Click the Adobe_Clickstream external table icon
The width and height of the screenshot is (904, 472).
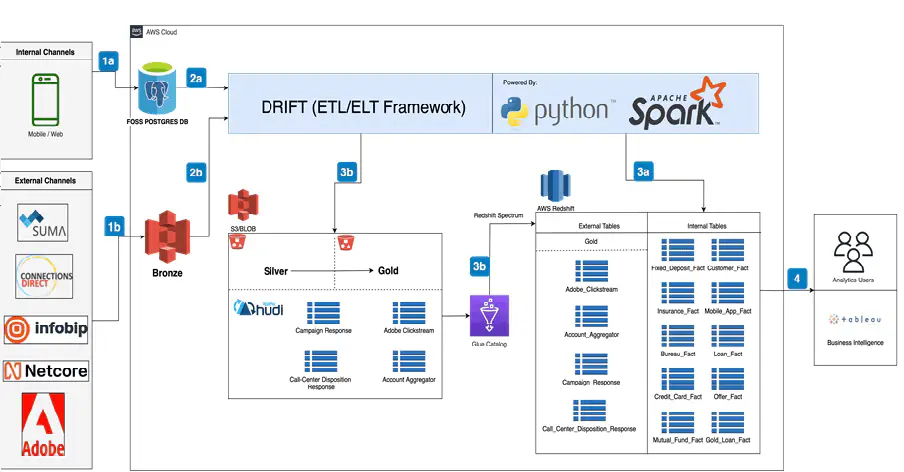pos(592,271)
